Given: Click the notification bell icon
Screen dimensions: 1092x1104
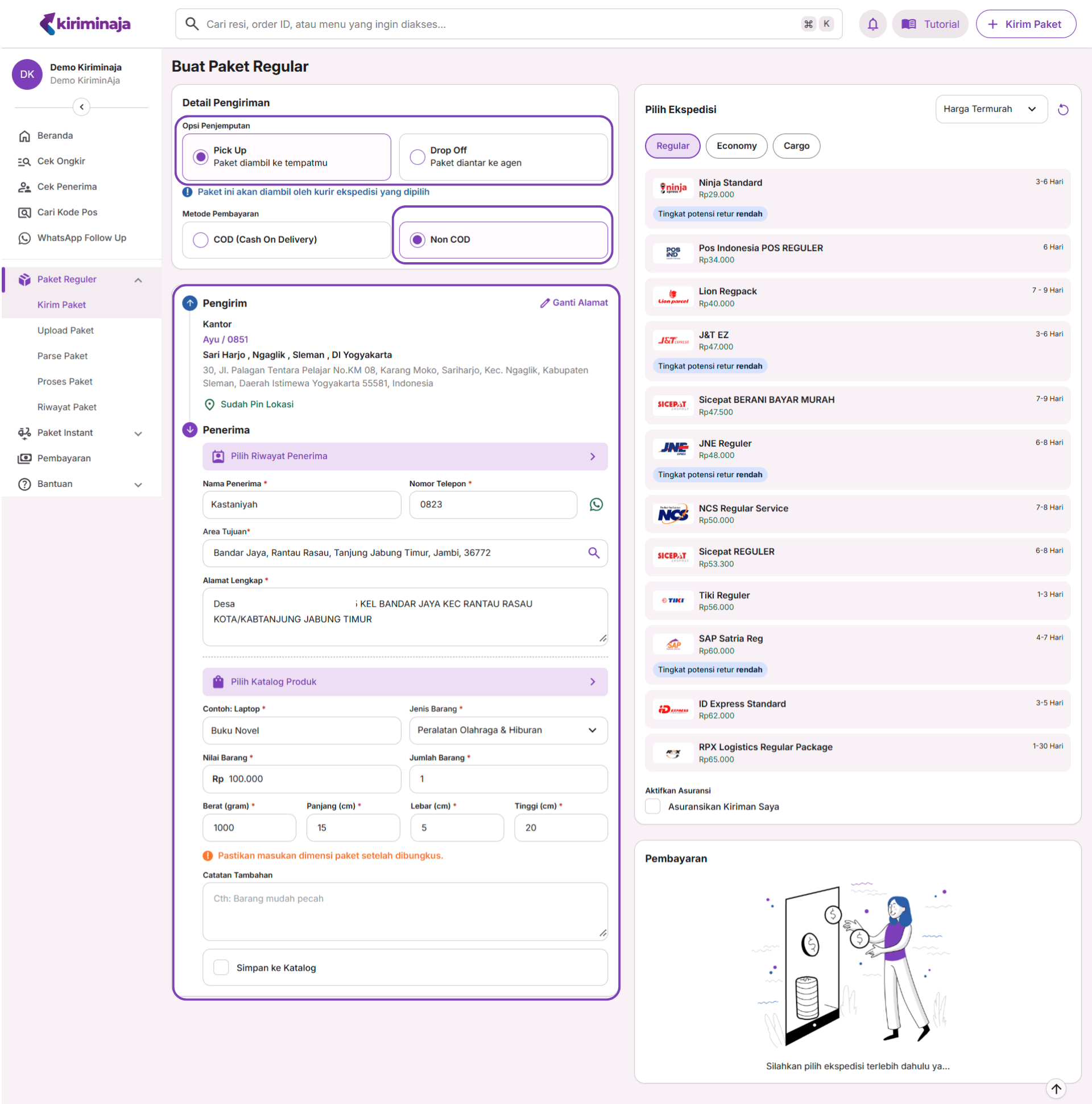Looking at the screenshot, I should (872, 24).
